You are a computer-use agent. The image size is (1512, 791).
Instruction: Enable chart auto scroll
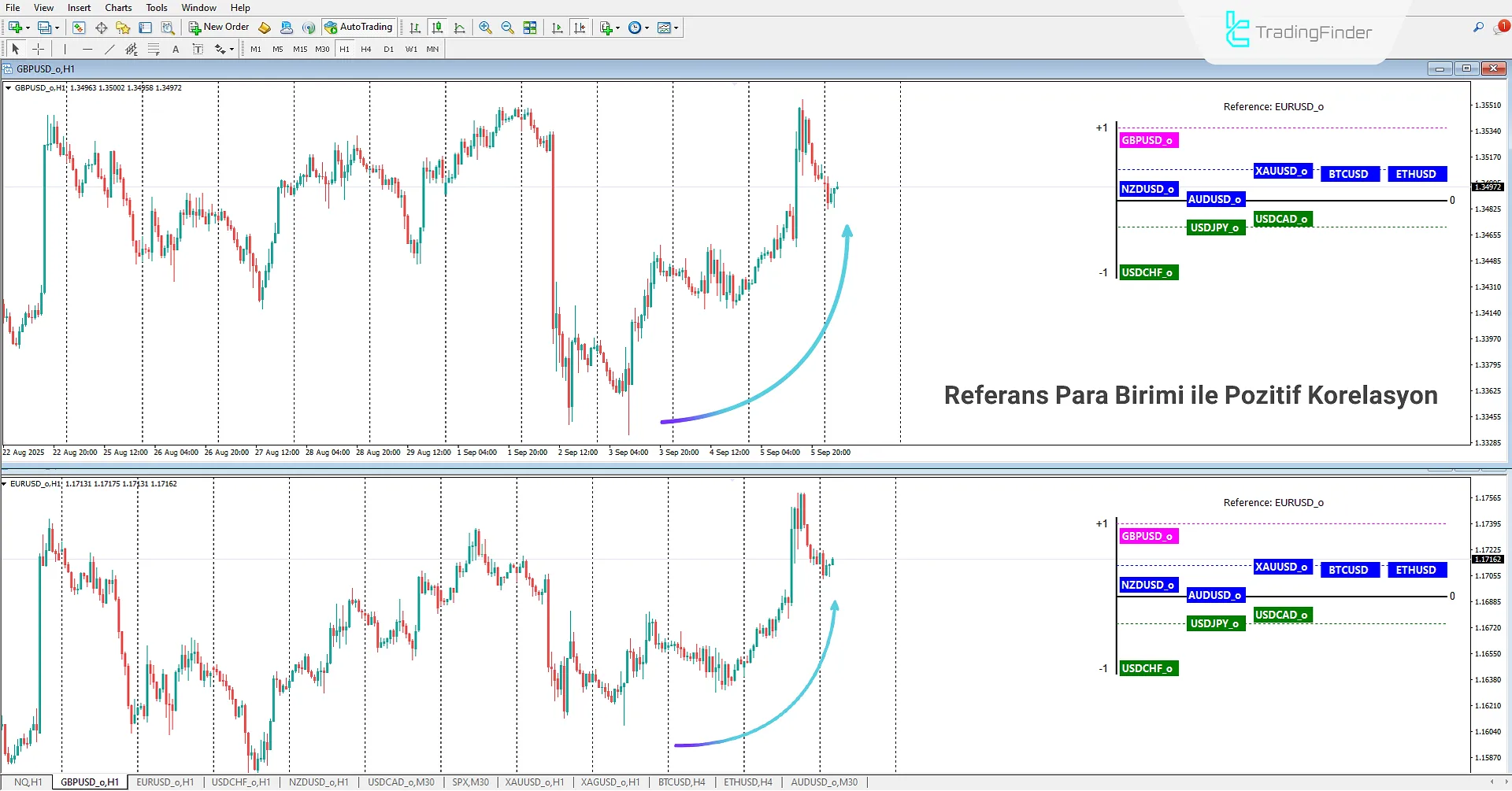click(x=558, y=28)
